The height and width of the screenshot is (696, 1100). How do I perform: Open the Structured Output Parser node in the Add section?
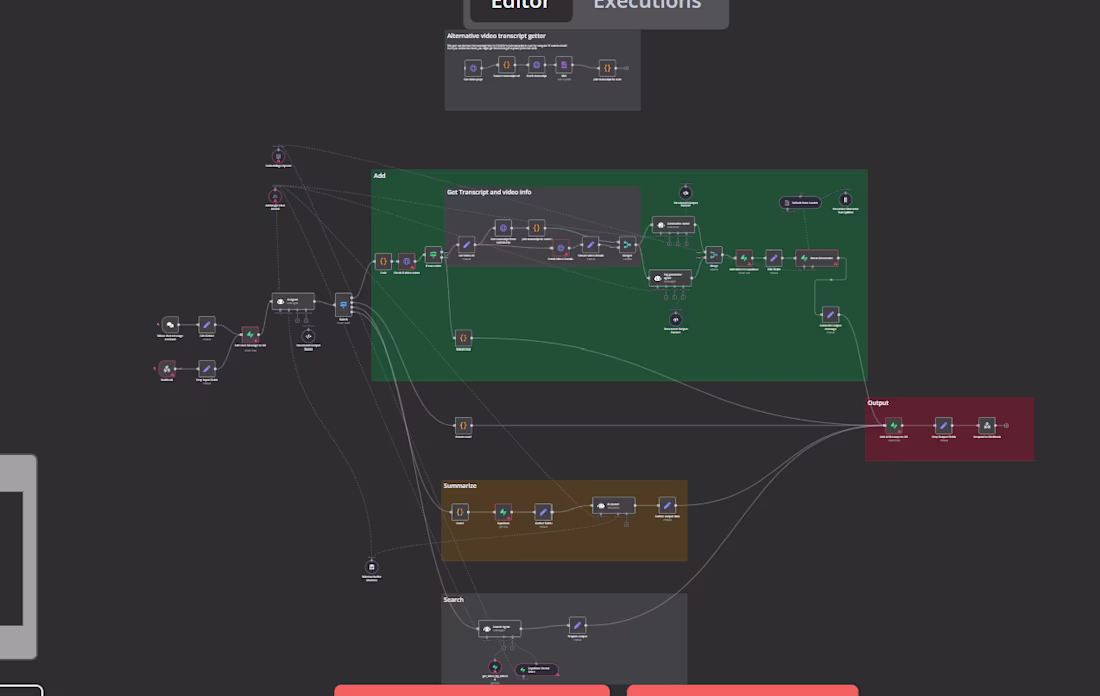(x=684, y=194)
